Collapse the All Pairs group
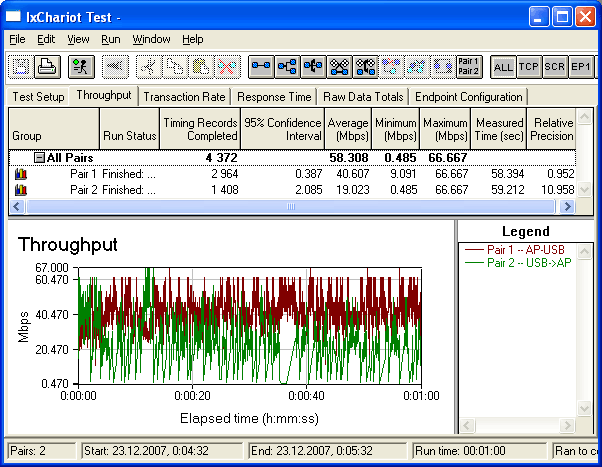 pyautogui.click(x=39, y=157)
